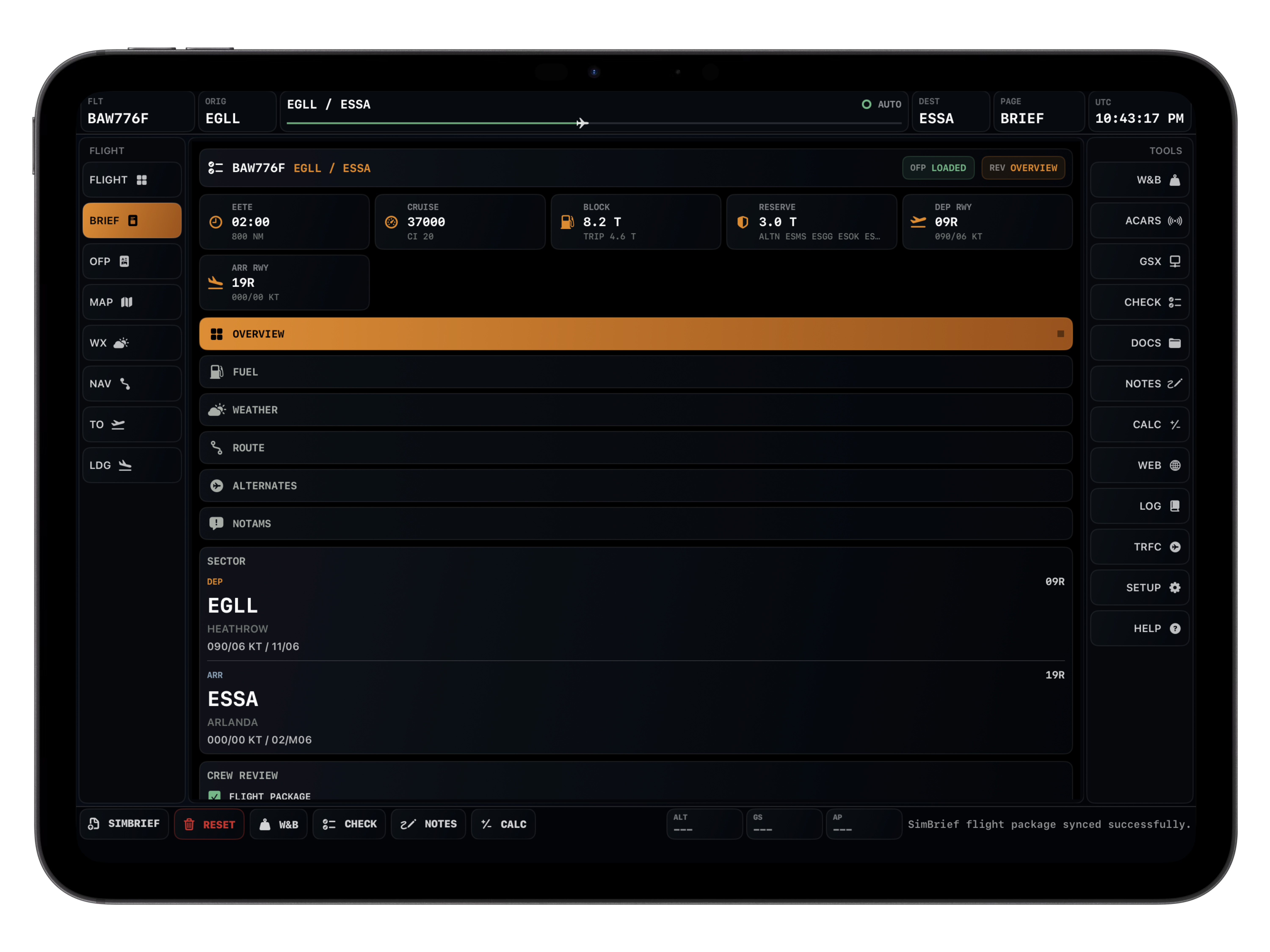This screenshot has height=952, width=1270.
Task: Click the flight progress bar airplane marker
Action: tap(582, 123)
